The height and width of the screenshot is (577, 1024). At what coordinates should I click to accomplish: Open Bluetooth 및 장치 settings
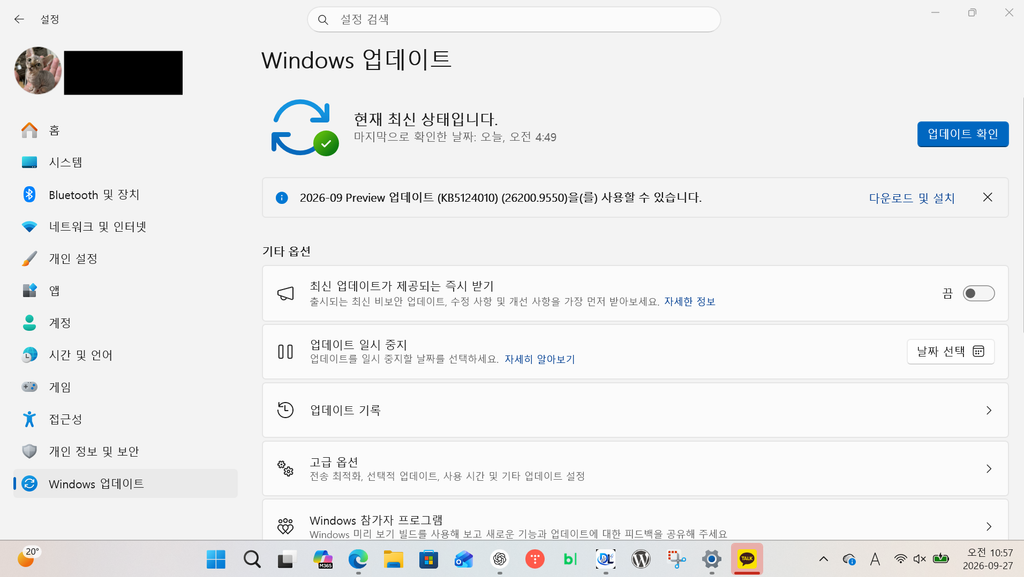[124, 195]
